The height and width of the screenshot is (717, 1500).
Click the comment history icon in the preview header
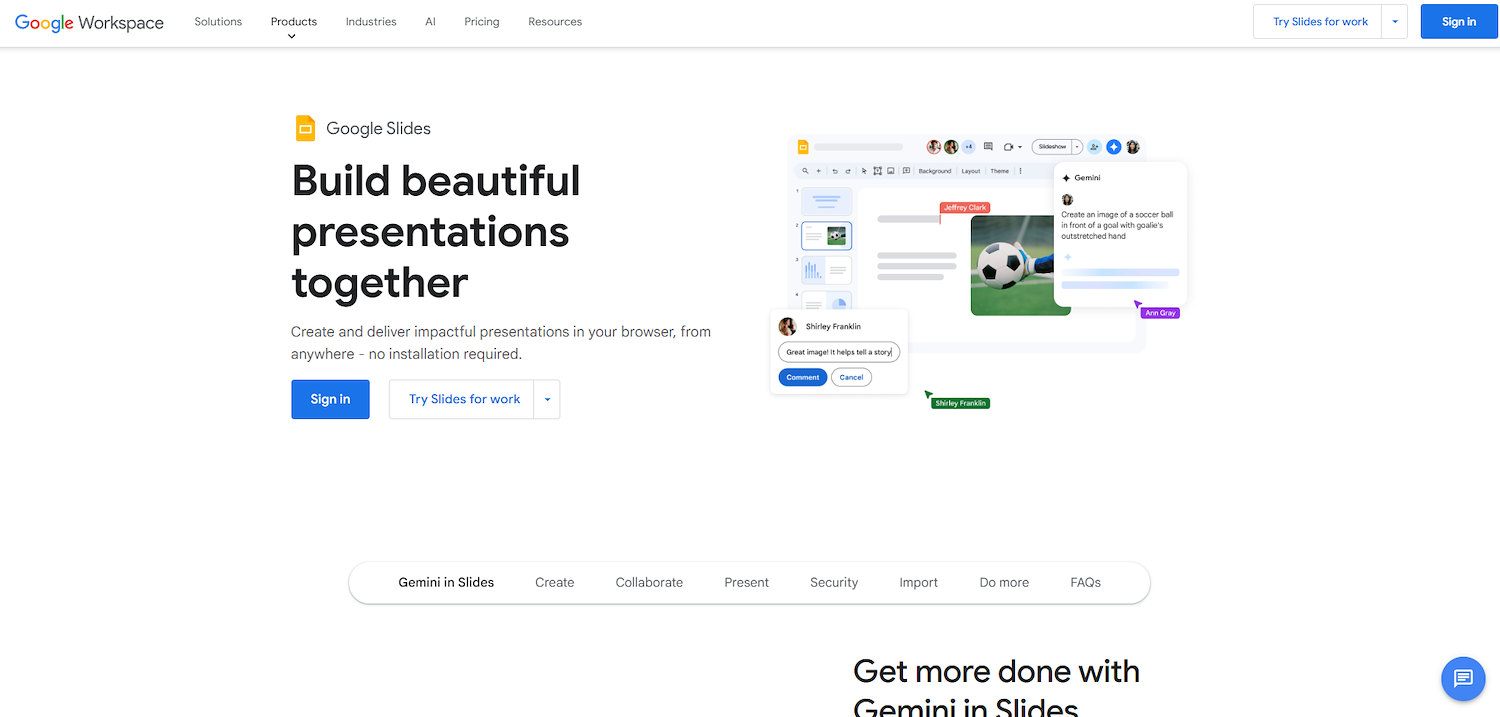click(x=988, y=147)
